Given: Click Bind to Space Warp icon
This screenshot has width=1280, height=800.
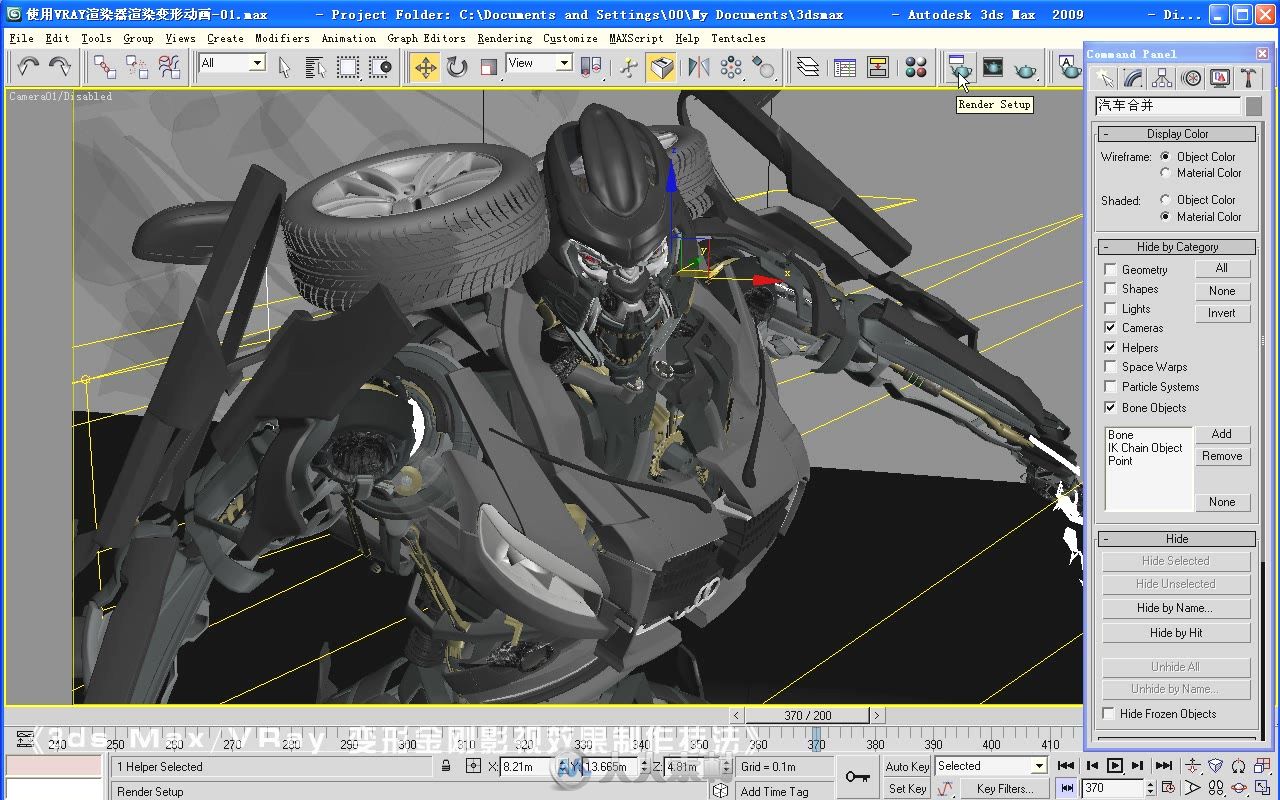Looking at the screenshot, I should coord(170,67).
